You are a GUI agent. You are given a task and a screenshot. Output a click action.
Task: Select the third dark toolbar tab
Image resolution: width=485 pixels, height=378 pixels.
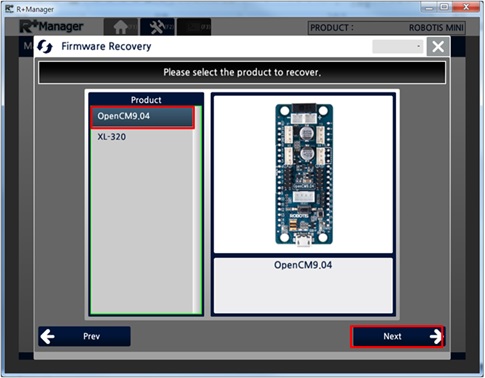tap(194, 27)
